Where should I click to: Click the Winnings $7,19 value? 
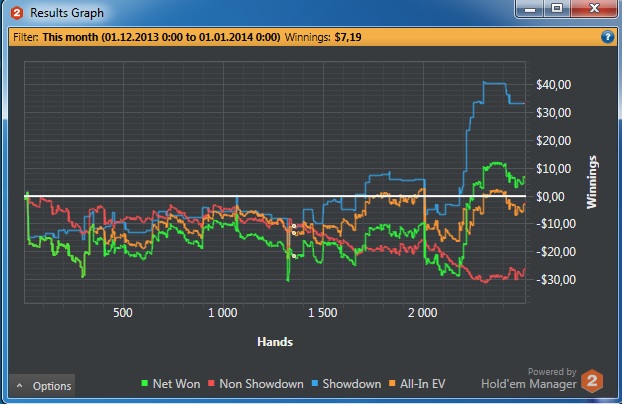point(348,37)
